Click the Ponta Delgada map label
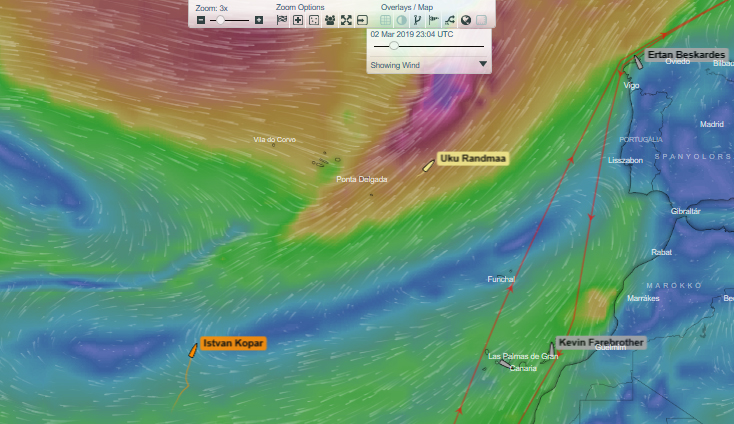This screenshot has width=734, height=424. tap(361, 179)
